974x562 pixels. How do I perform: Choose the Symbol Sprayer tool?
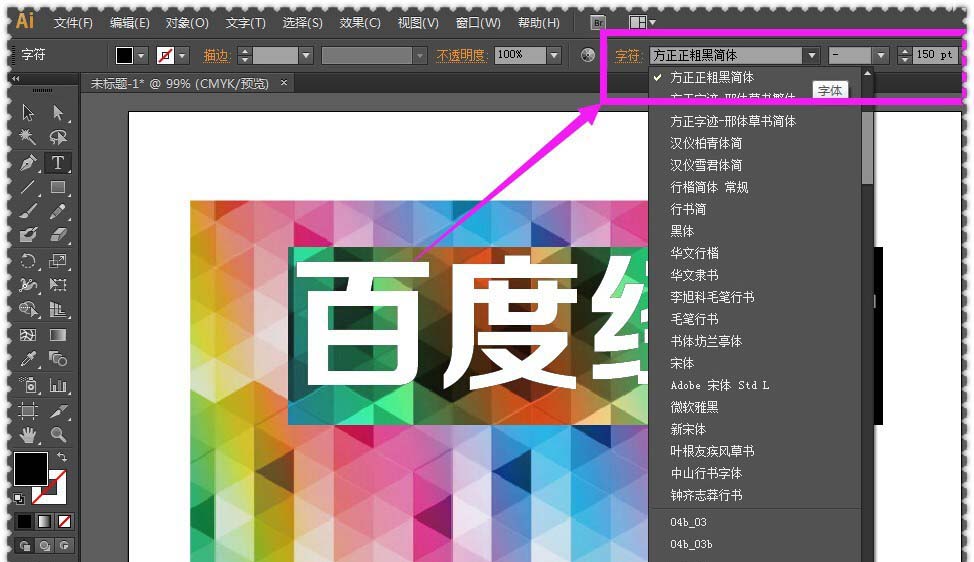point(28,386)
